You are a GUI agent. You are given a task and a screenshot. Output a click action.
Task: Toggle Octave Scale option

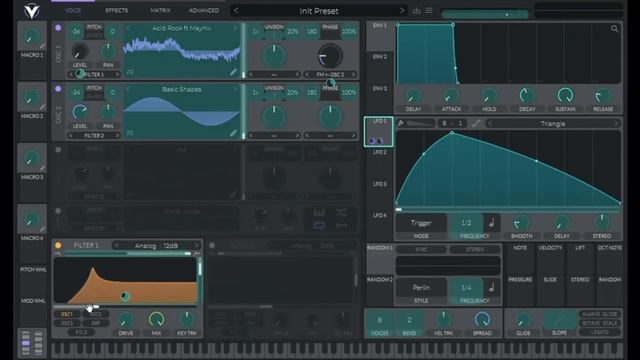click(x=600, y=323)
